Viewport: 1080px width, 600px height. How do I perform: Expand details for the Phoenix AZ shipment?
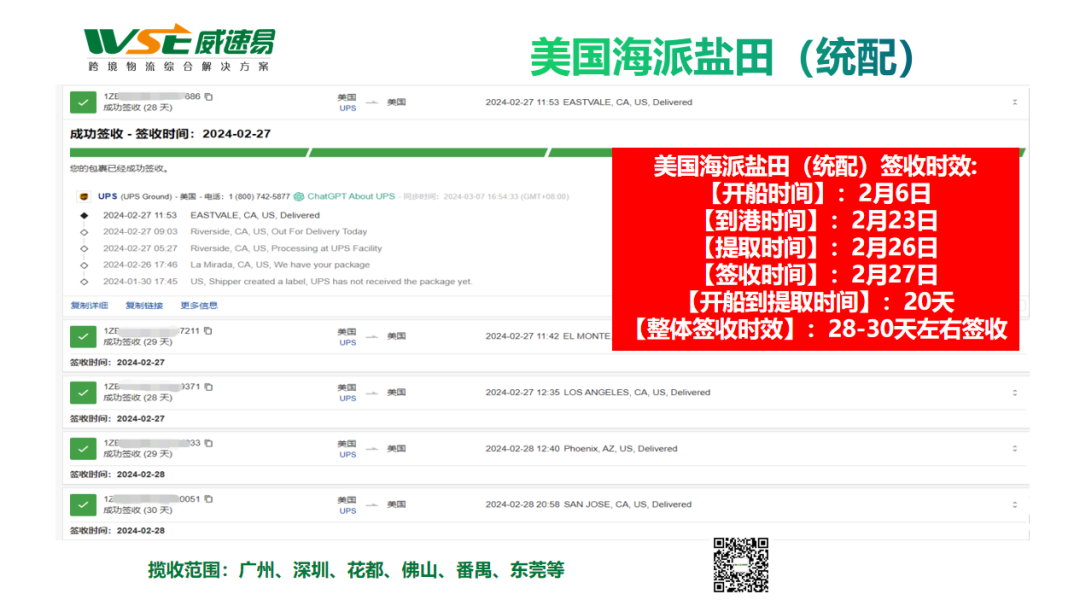click(1013, 448)
